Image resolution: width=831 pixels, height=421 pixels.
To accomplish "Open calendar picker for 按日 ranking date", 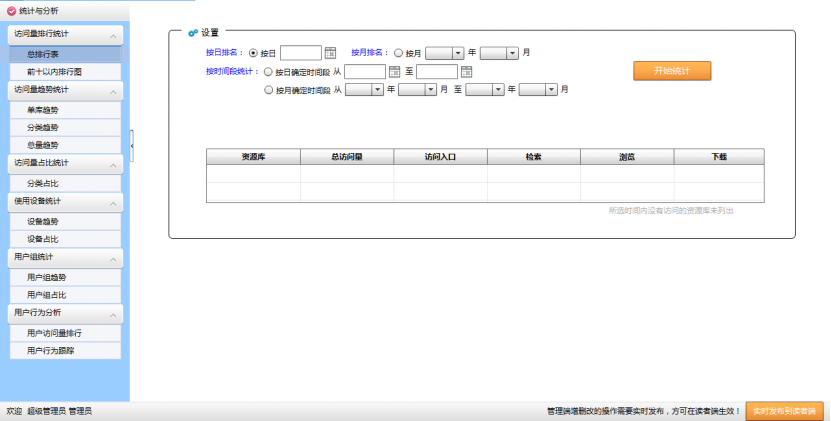I will (x=330, y=53).
